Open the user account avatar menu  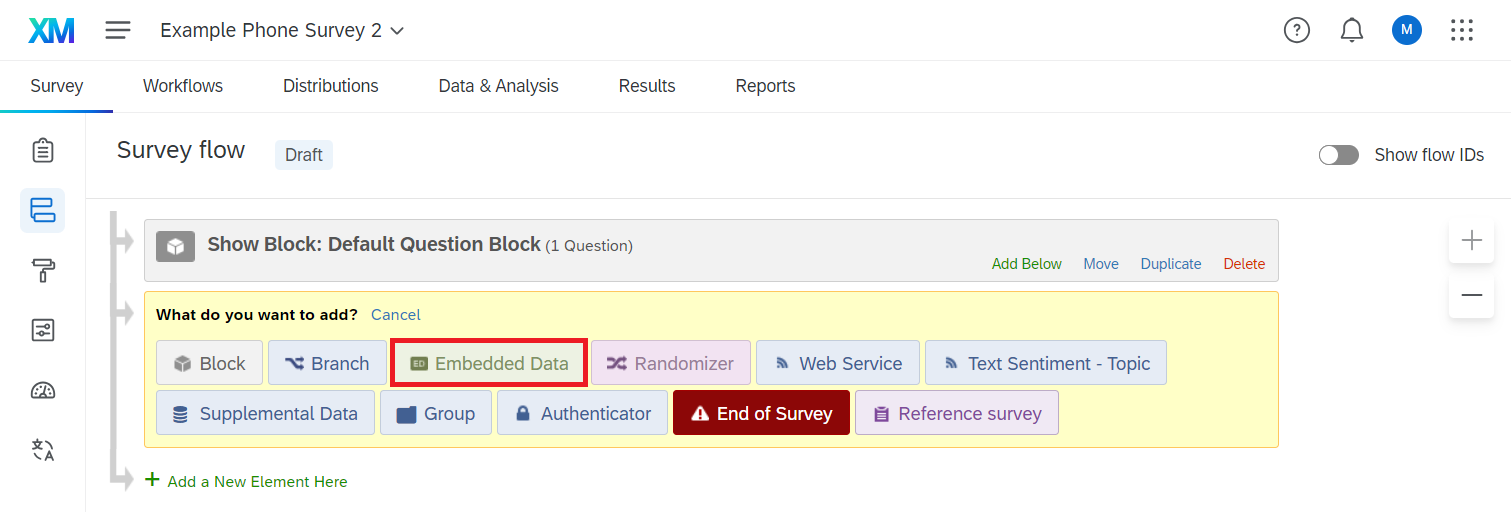point(1406,31)
